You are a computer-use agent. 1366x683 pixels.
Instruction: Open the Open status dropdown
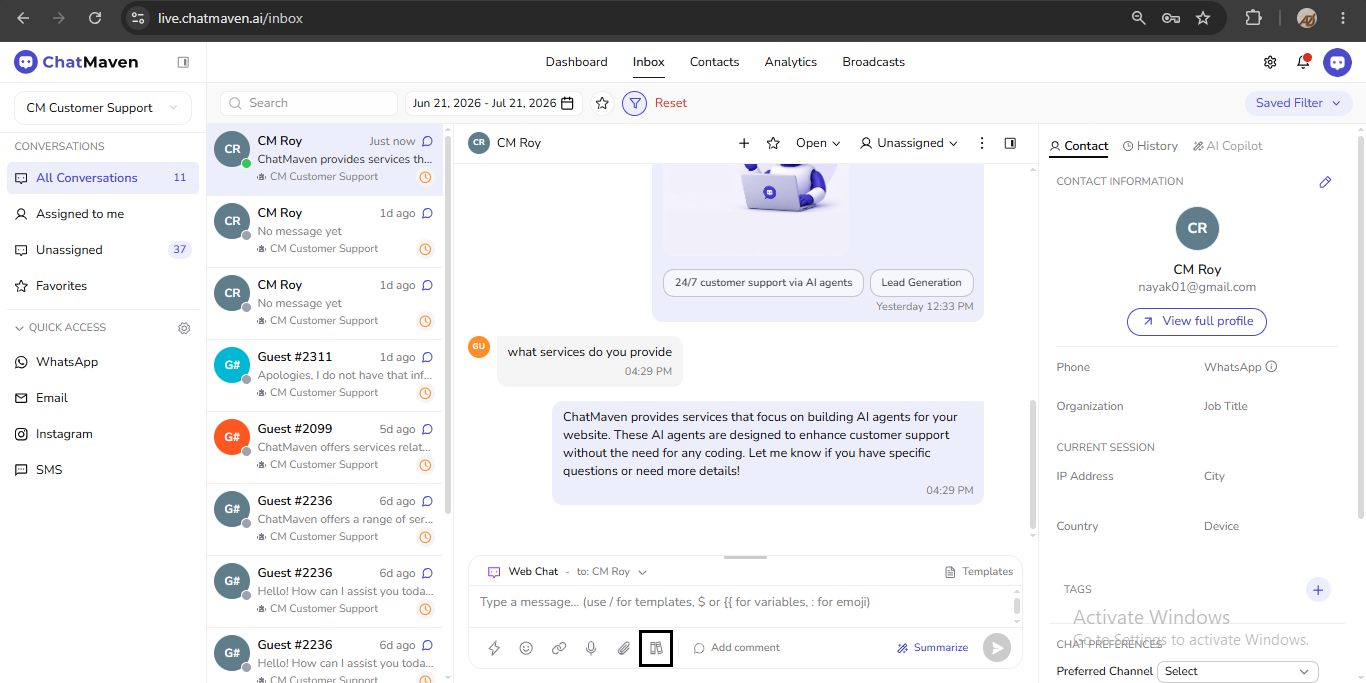(x=818, y=143)
